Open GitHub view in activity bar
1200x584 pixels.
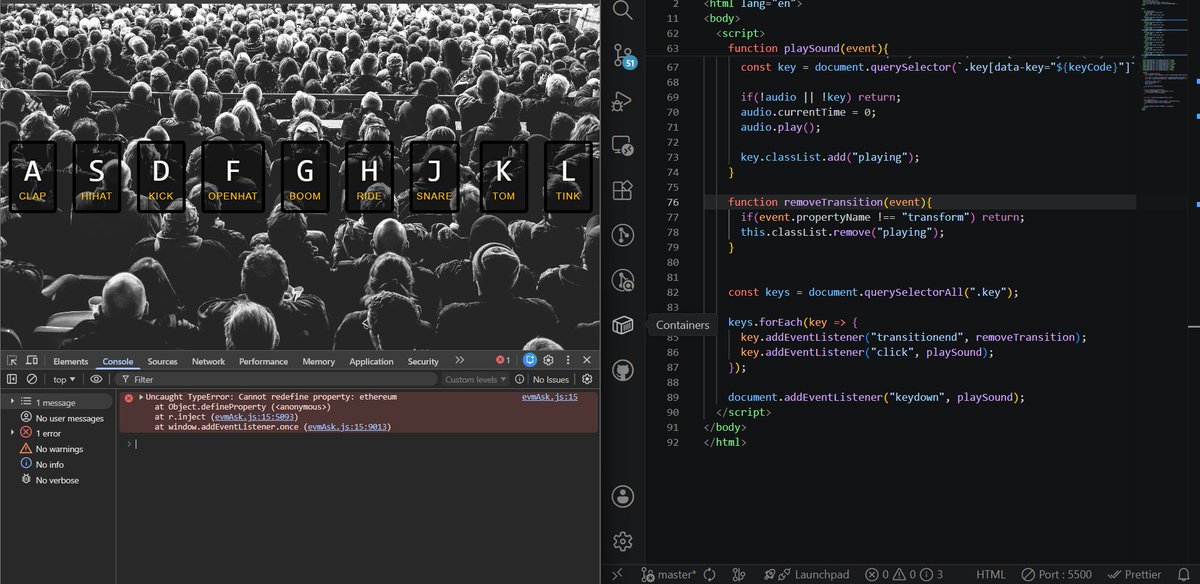pyautogui.click(x=622, y=369)
